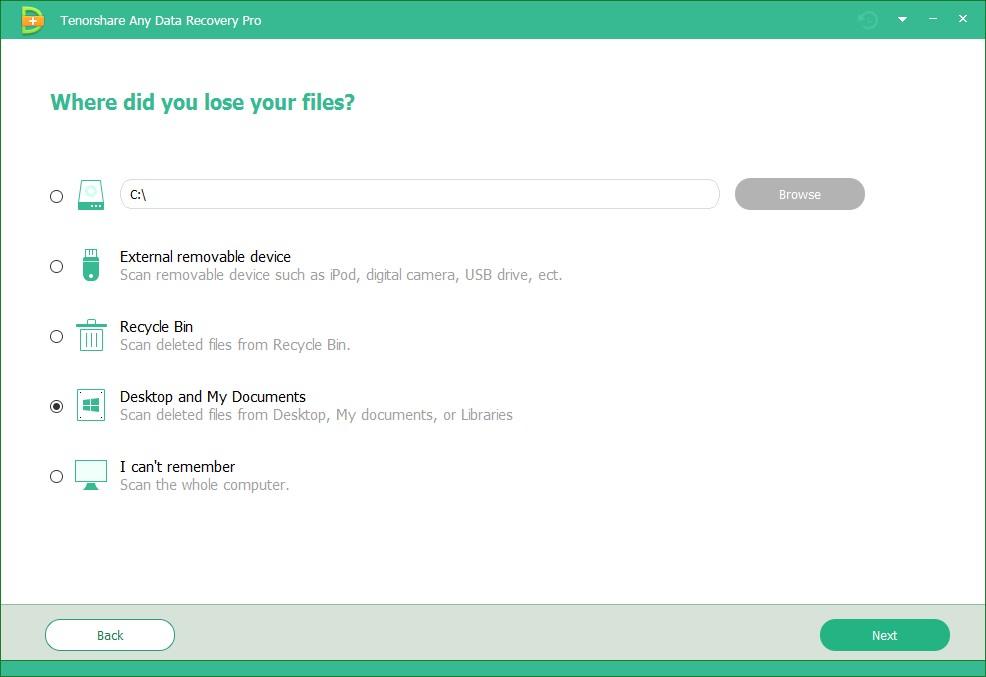Click the Tenorshare app logo icon

tap(32, 20)
